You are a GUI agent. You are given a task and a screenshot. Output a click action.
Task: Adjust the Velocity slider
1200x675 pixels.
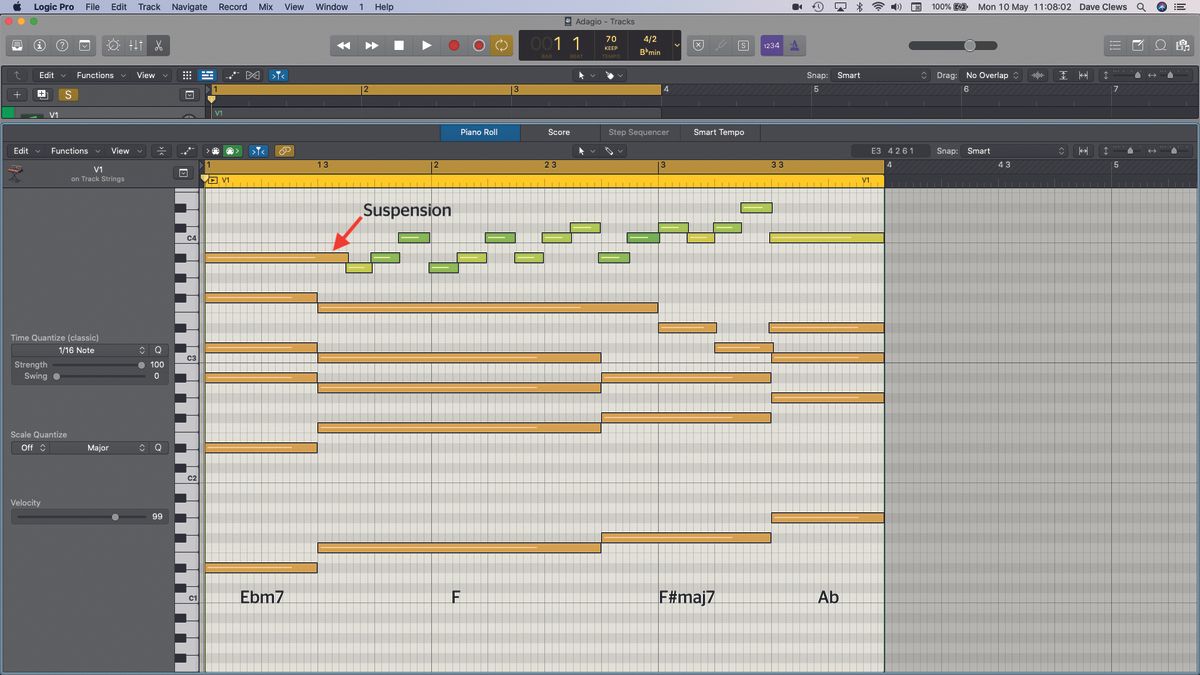(114, 517)
